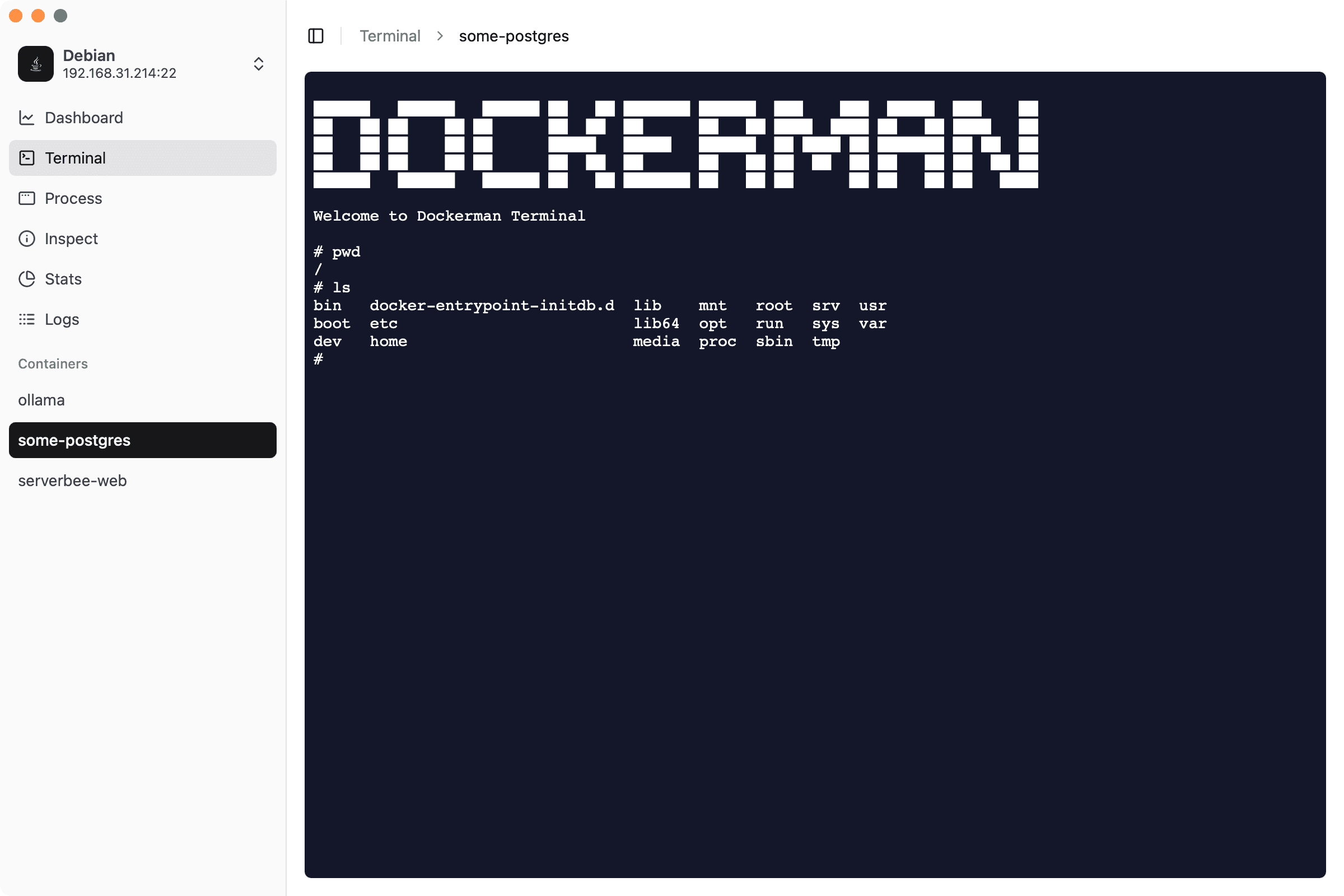The height and width of the screenshot is (896, 1344).
Task: Switch to the Process view
Action: 74,198
